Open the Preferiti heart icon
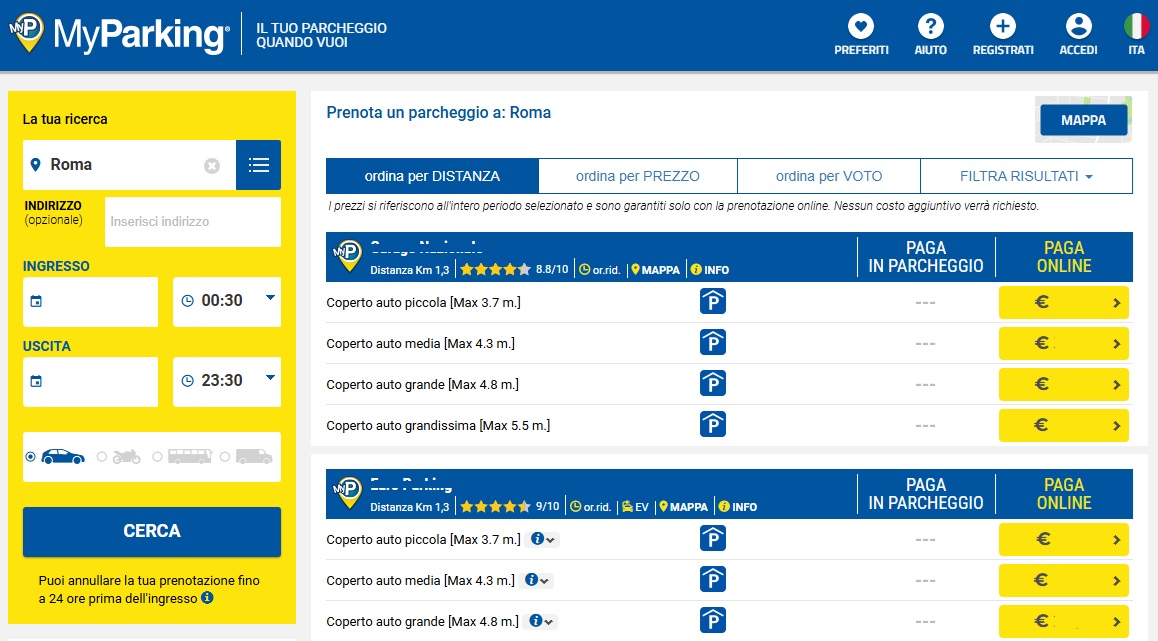1158x641 pixels. (860, 27)
